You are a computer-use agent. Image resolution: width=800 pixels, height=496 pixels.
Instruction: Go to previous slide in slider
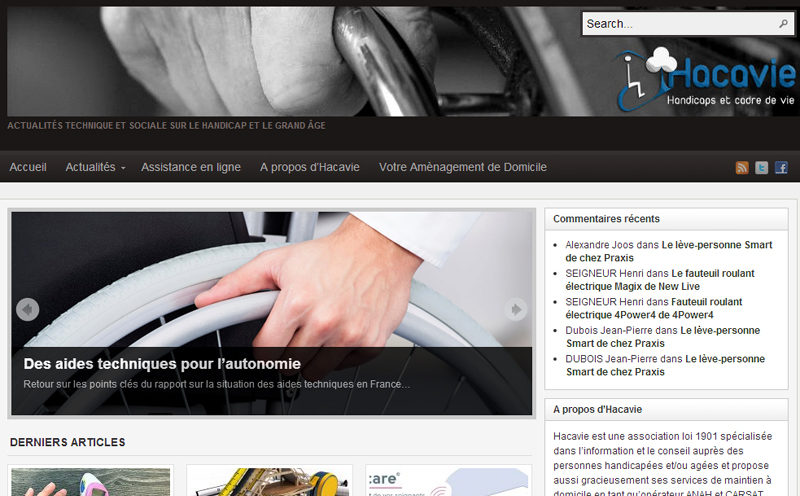28,309
